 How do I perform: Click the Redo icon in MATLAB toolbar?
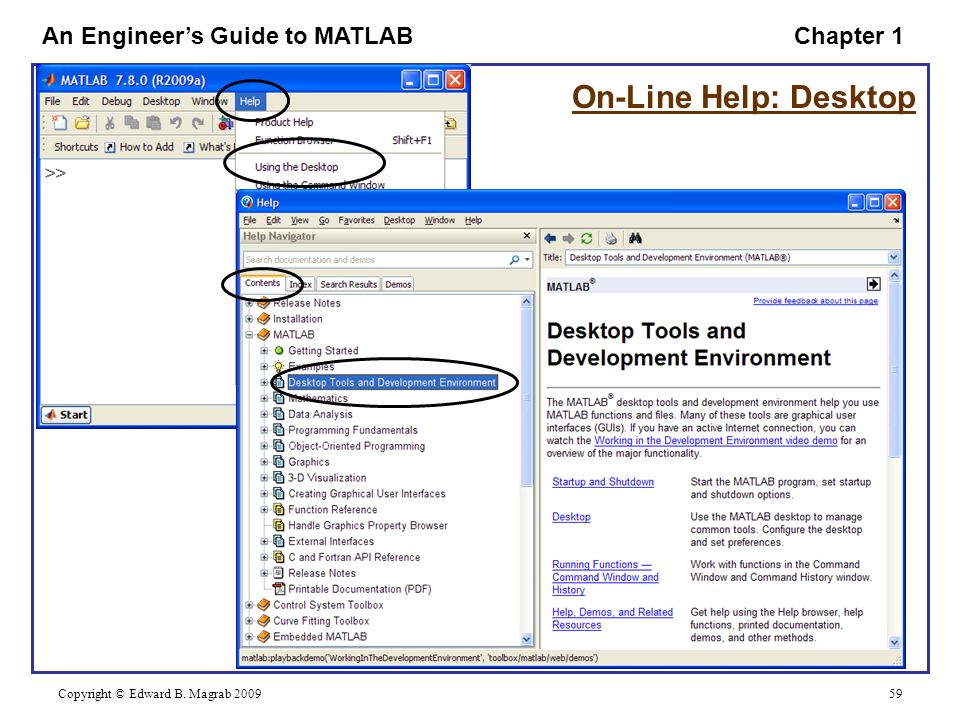click(x=198, y=123)
